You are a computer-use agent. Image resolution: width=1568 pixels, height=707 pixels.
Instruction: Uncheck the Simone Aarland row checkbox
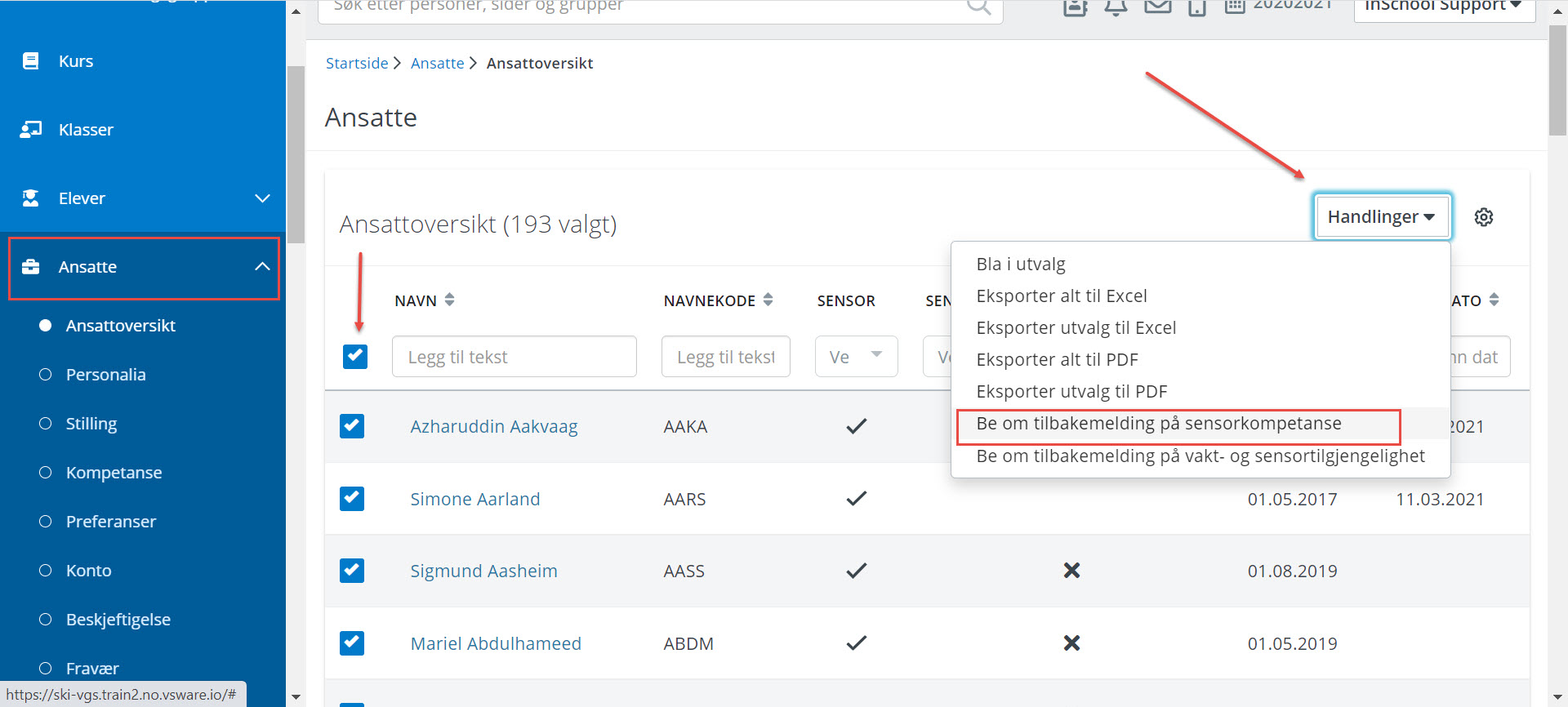352,498
